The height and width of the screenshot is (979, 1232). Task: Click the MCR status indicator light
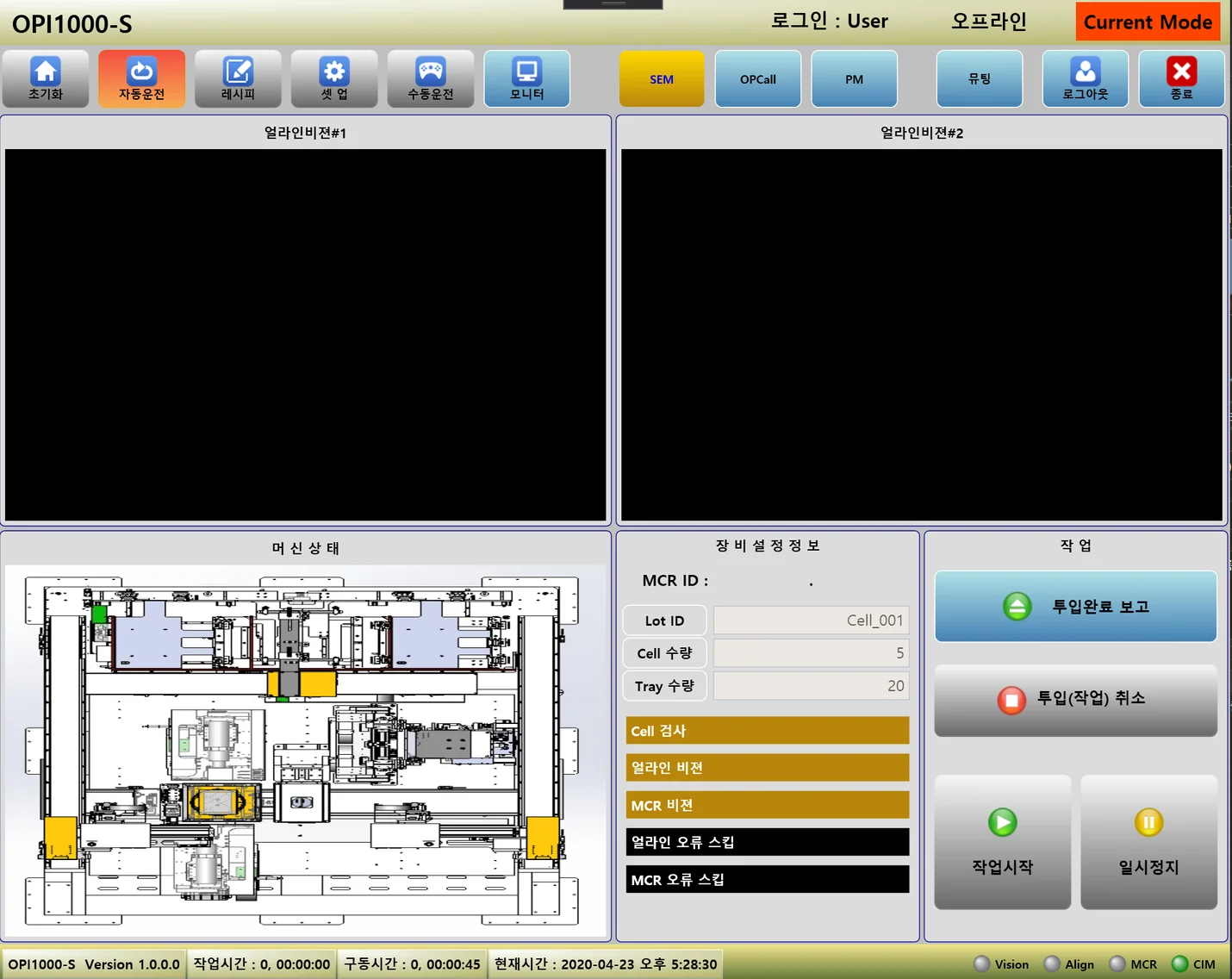pyautogui.click(x=1117, y=963)
